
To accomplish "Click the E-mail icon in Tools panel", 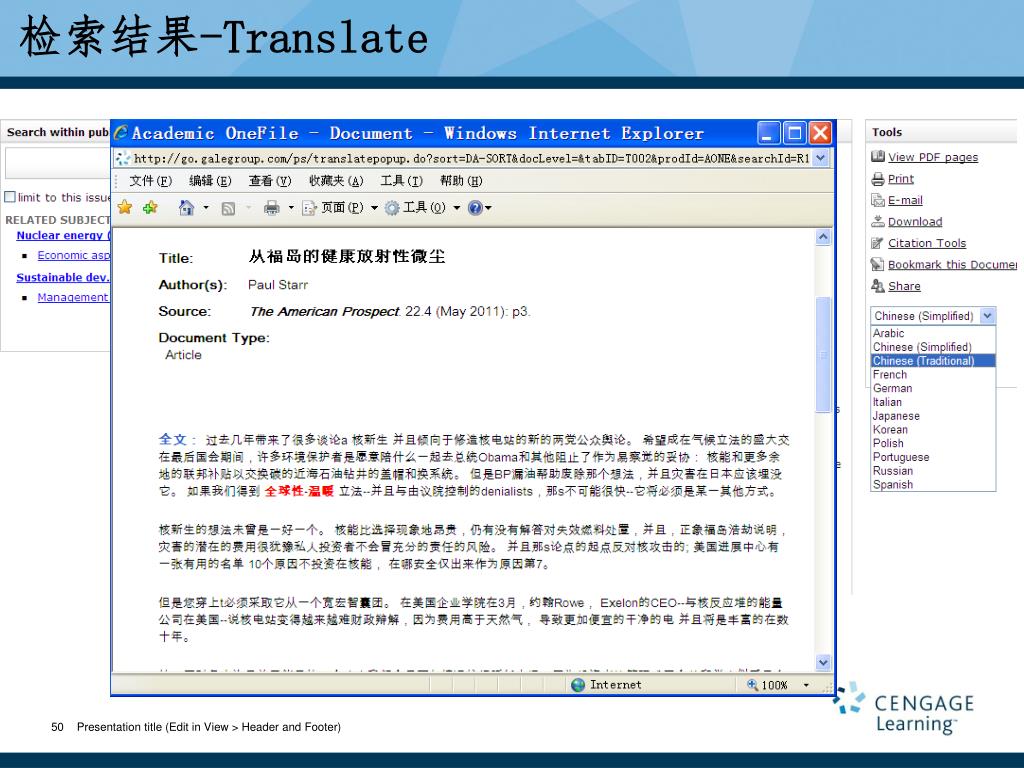I will (878, 200).
